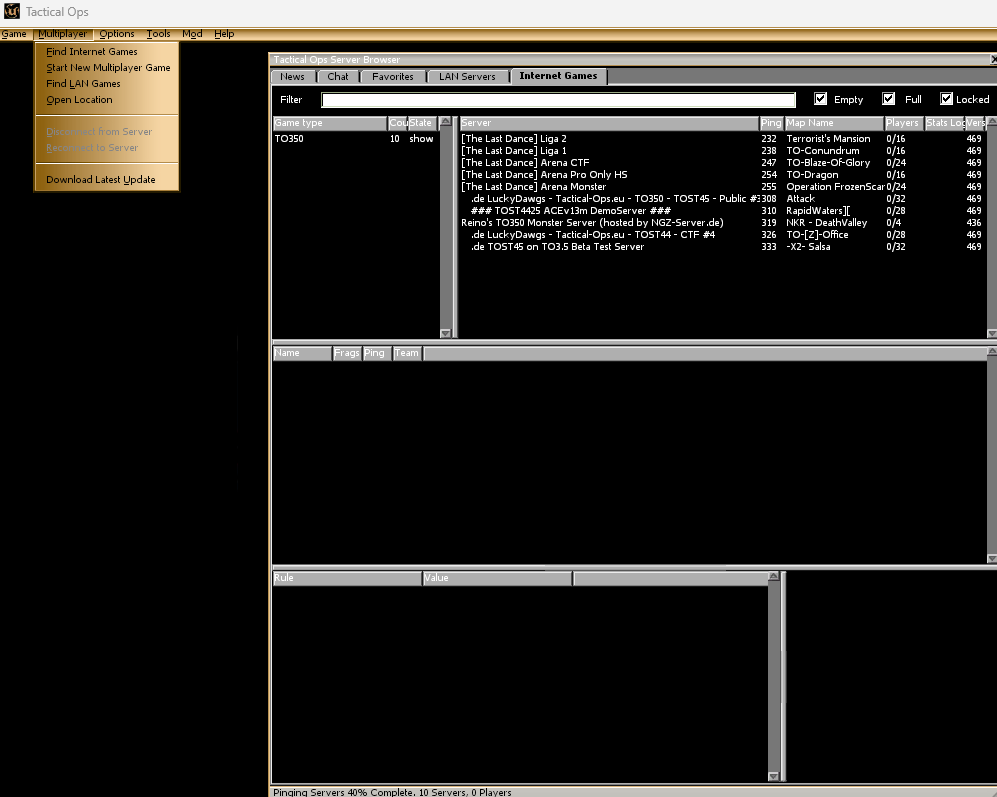Click the game type list scroll-down arrow
Viewport: 997px width, 797px height.
(x=446, y=333)
